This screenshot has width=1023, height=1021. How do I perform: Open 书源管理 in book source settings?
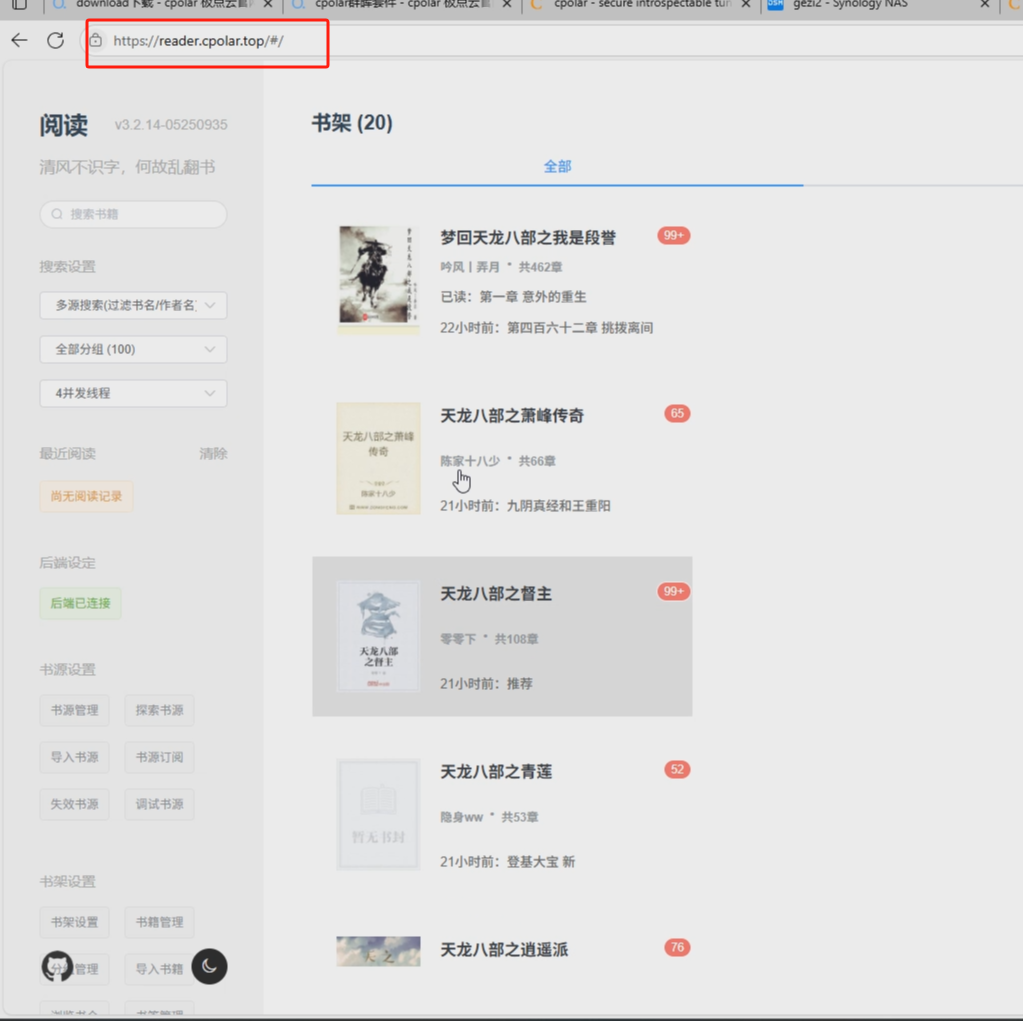click(74, 710)
